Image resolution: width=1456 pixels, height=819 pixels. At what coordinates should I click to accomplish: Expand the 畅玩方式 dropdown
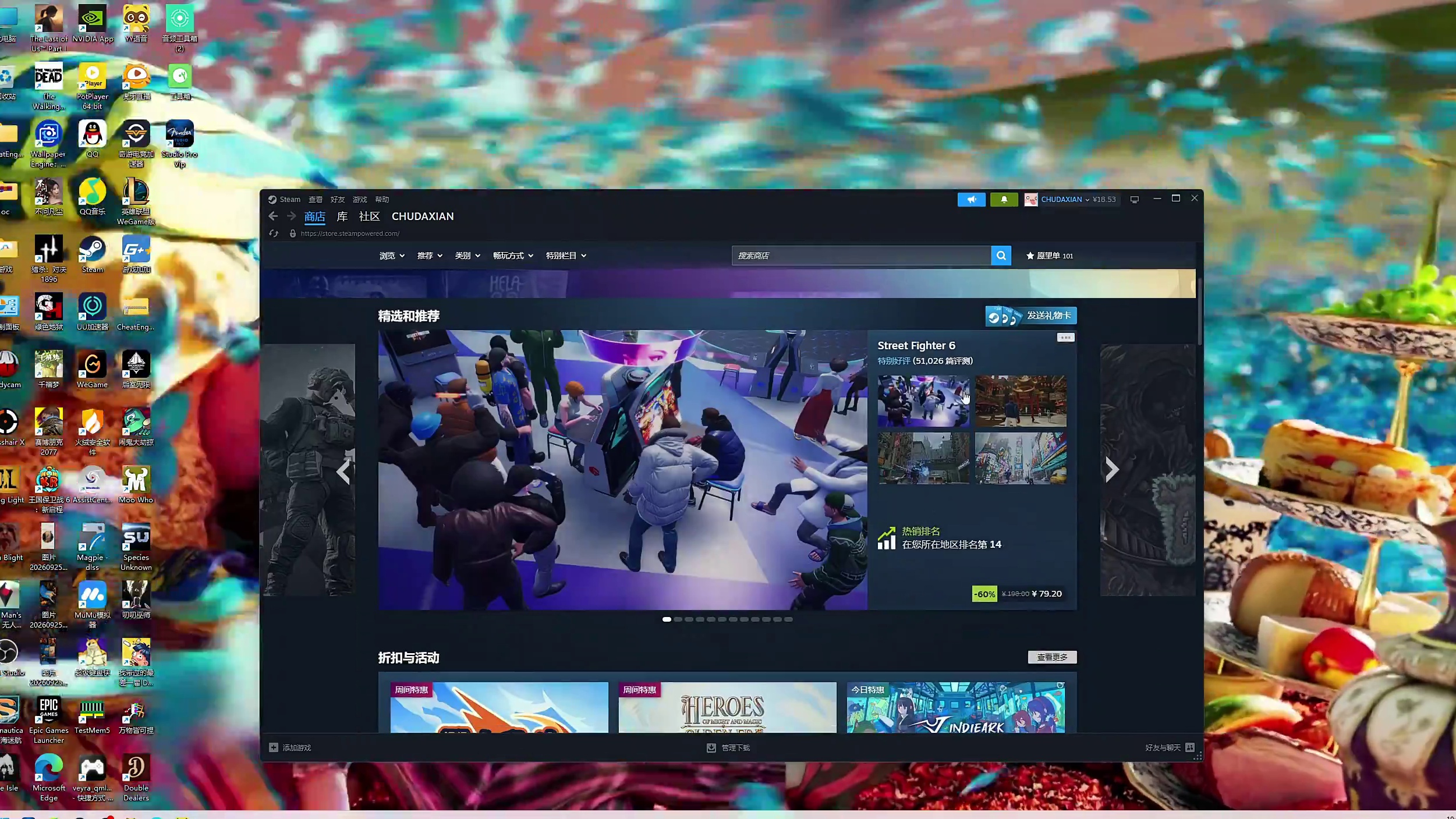click(x=513, y=256)
